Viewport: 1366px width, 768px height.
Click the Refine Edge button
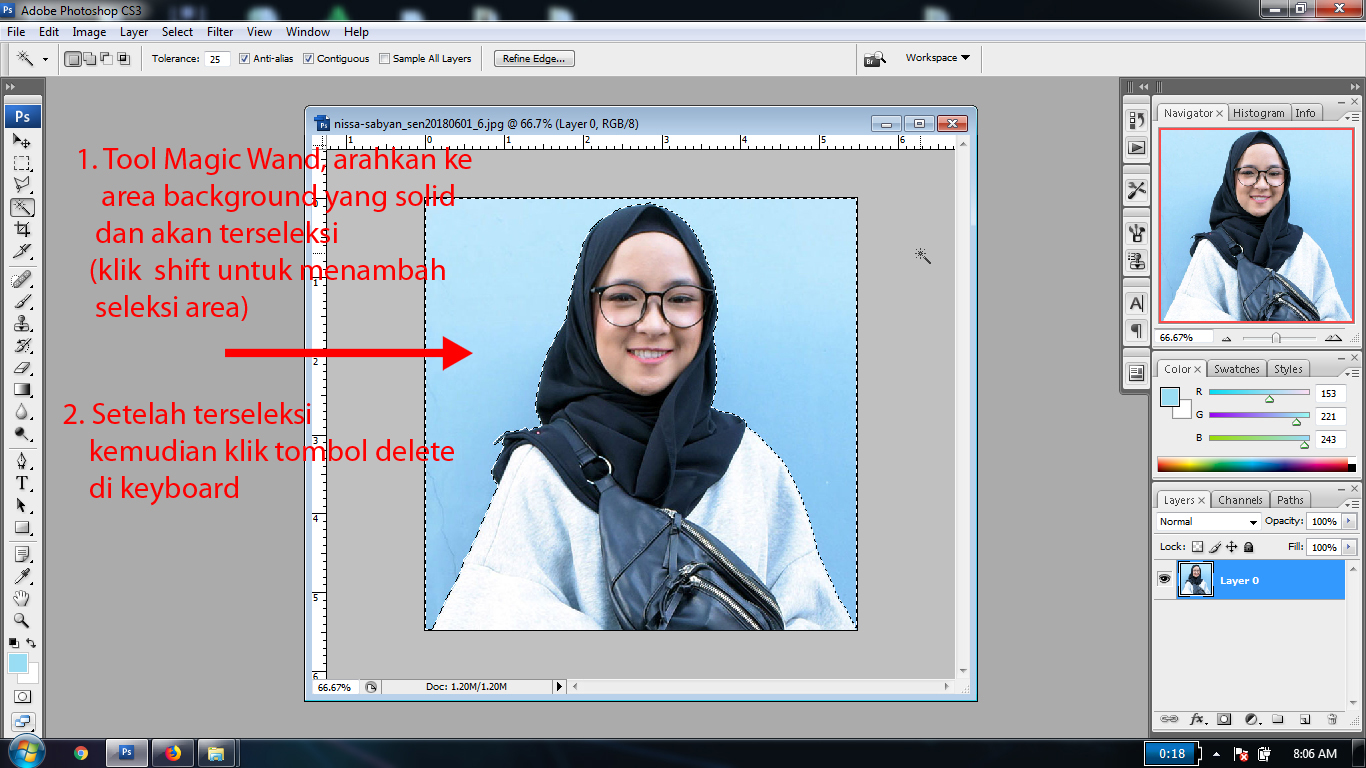pyautogui.click(x=534, y=59)
